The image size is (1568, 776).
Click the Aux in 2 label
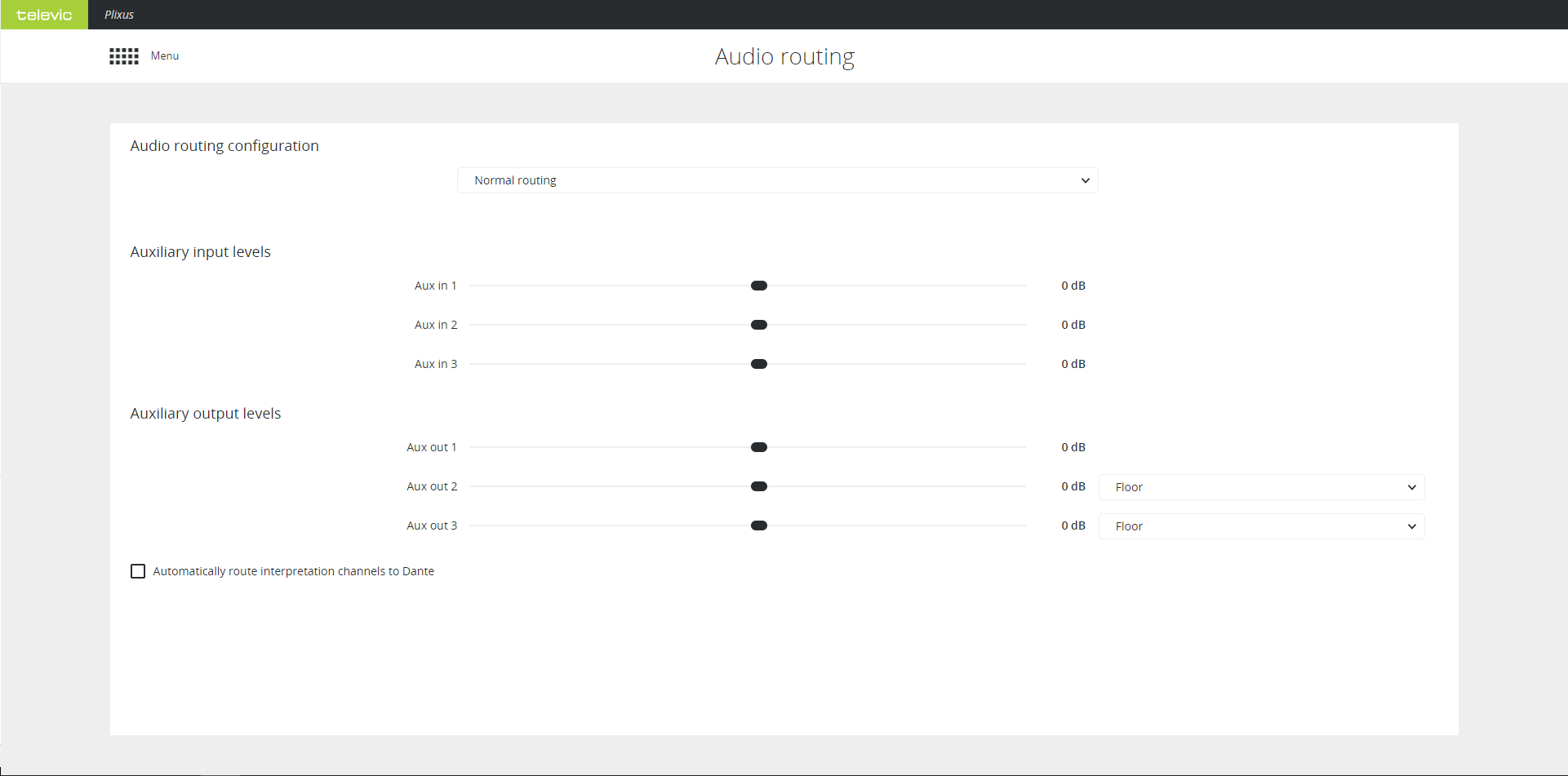(436, 325)
